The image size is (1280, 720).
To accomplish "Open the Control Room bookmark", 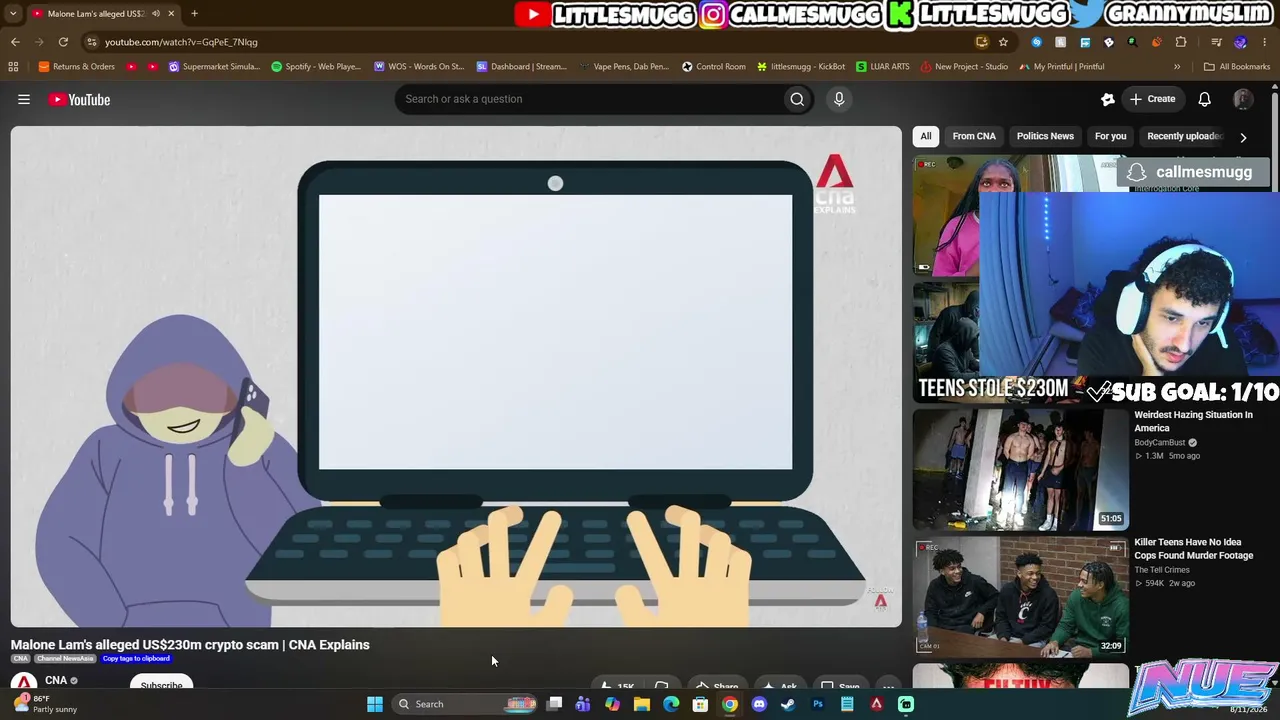I will (714, 67).
